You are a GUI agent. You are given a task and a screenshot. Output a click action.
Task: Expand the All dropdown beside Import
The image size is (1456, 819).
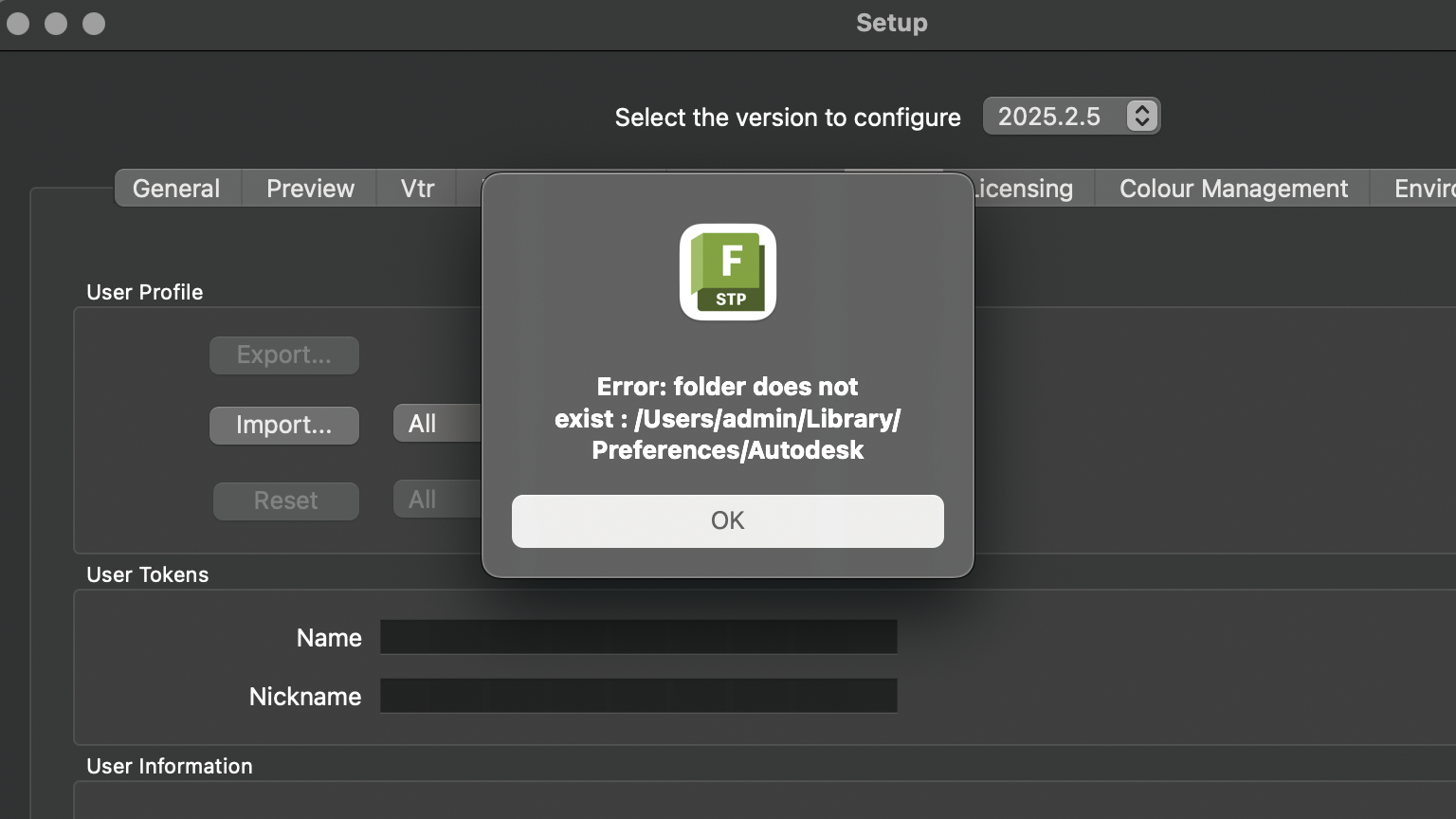[436, 424]
